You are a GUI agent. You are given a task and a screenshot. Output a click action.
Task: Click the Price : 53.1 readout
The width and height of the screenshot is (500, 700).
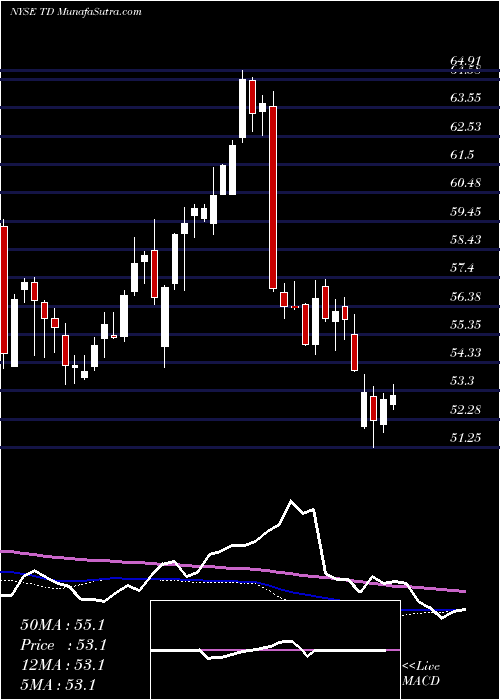[62, 645]
